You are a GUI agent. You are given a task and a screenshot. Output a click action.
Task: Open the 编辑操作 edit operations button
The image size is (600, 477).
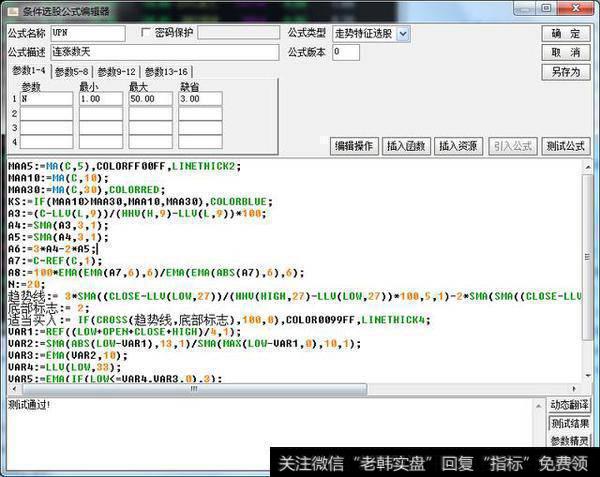[354, 146]
